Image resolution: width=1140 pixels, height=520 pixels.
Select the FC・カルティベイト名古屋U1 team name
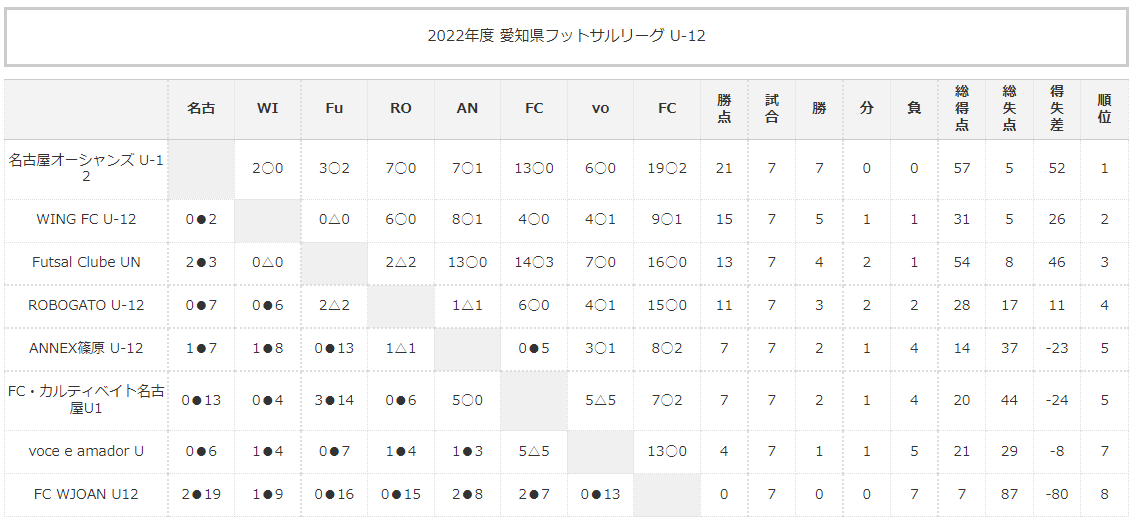86,399
